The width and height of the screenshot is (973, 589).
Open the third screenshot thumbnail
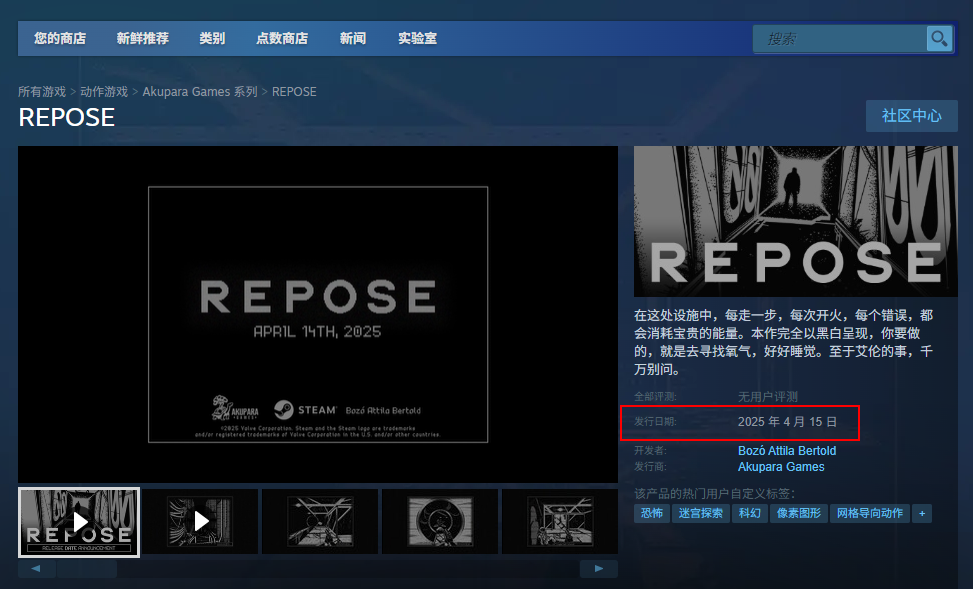320,521
